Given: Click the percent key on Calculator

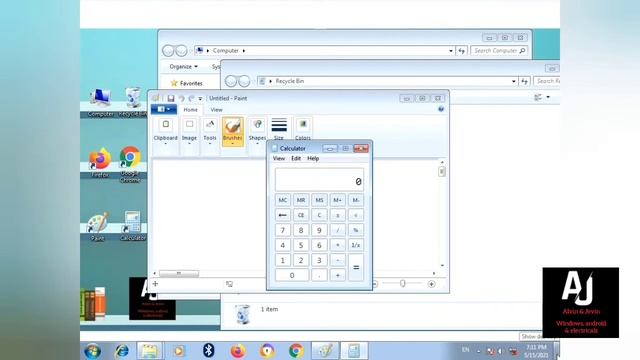Looking at the screenshot, I should [x=356, y=230].
